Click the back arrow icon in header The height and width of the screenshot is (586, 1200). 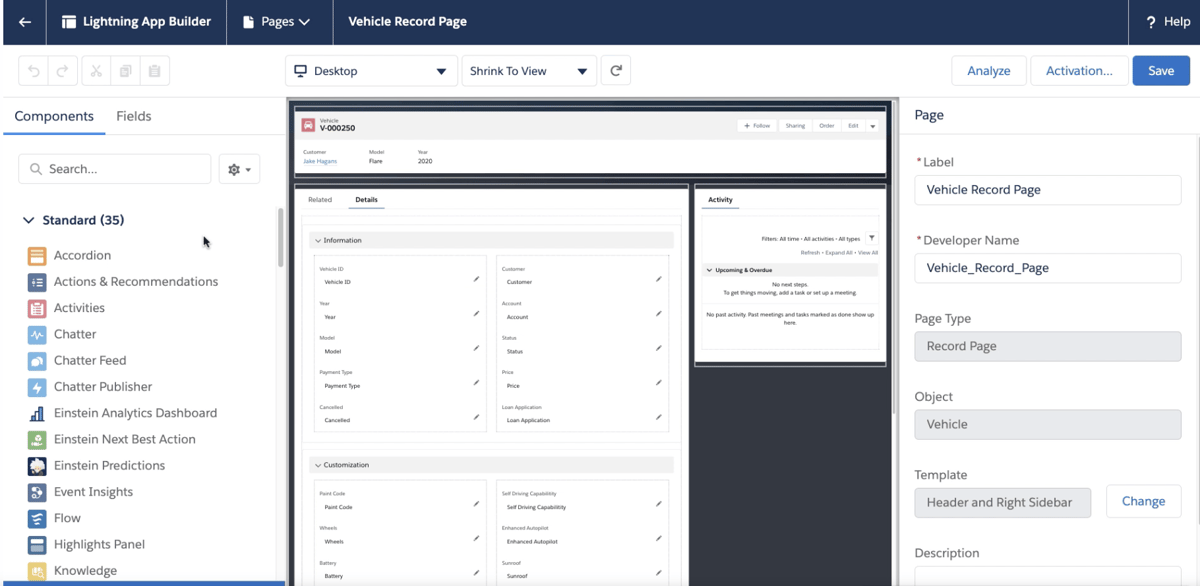pyautogui.click(x=25, y=22)
